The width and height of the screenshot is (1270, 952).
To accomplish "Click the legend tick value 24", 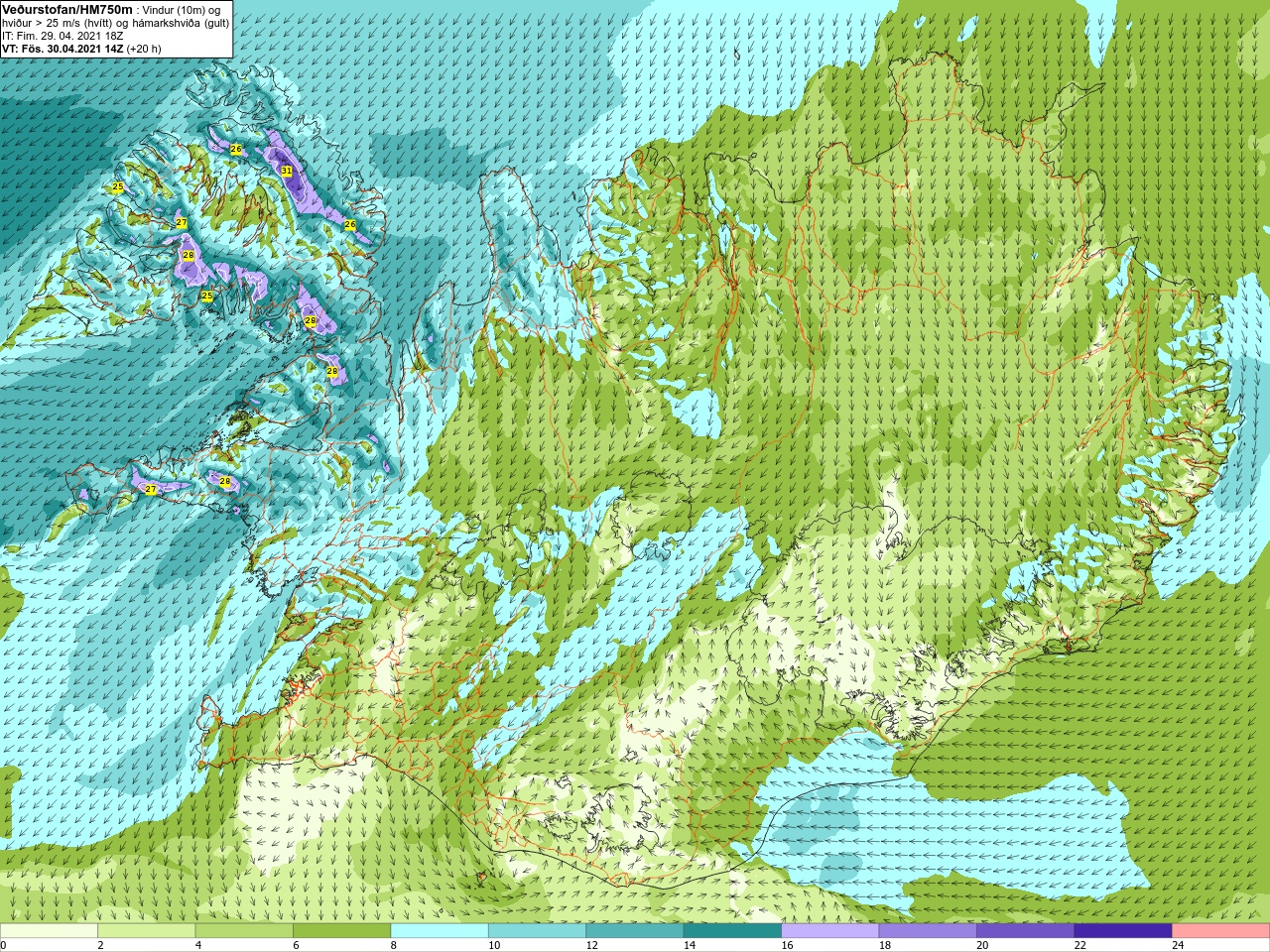I will coord(1178,946).
